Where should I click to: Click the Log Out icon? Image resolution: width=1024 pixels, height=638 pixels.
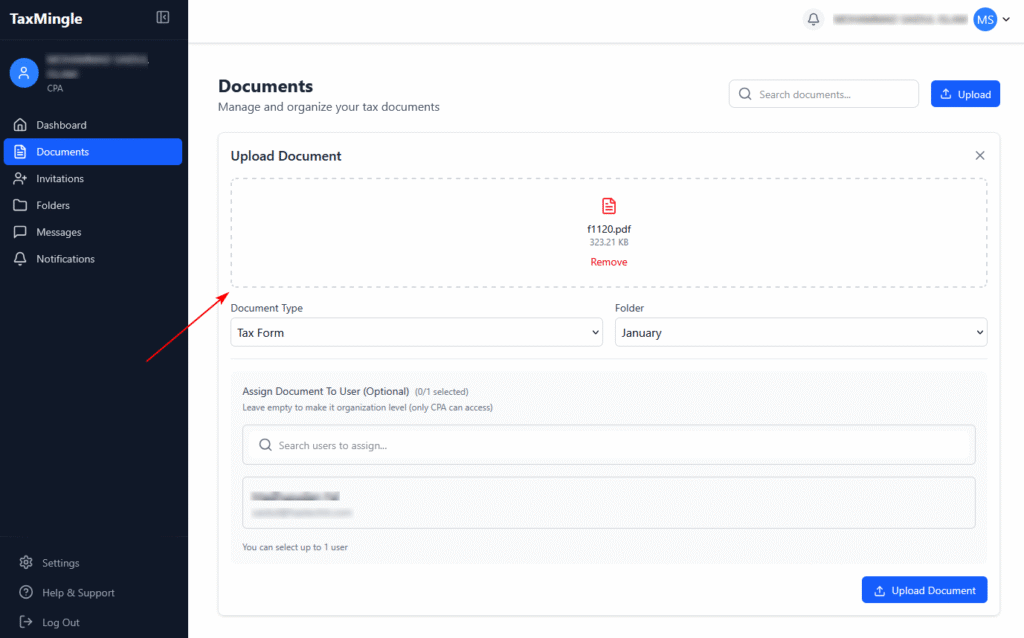(x=26, y=622)
